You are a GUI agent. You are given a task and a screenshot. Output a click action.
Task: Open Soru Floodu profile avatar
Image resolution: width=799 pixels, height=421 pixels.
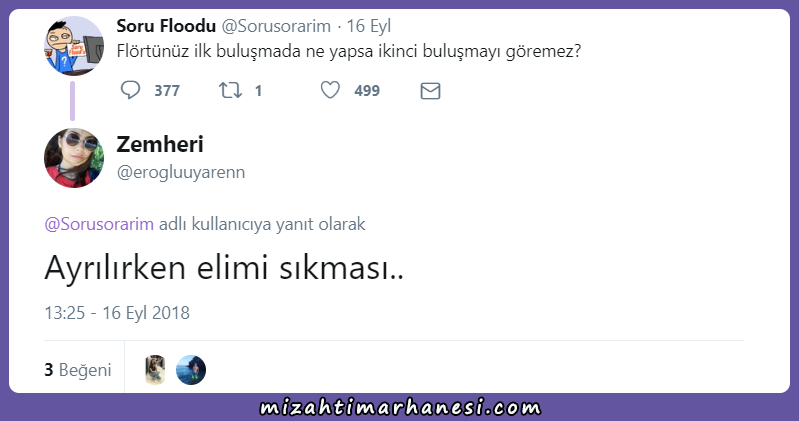click(x=74, y=46)
